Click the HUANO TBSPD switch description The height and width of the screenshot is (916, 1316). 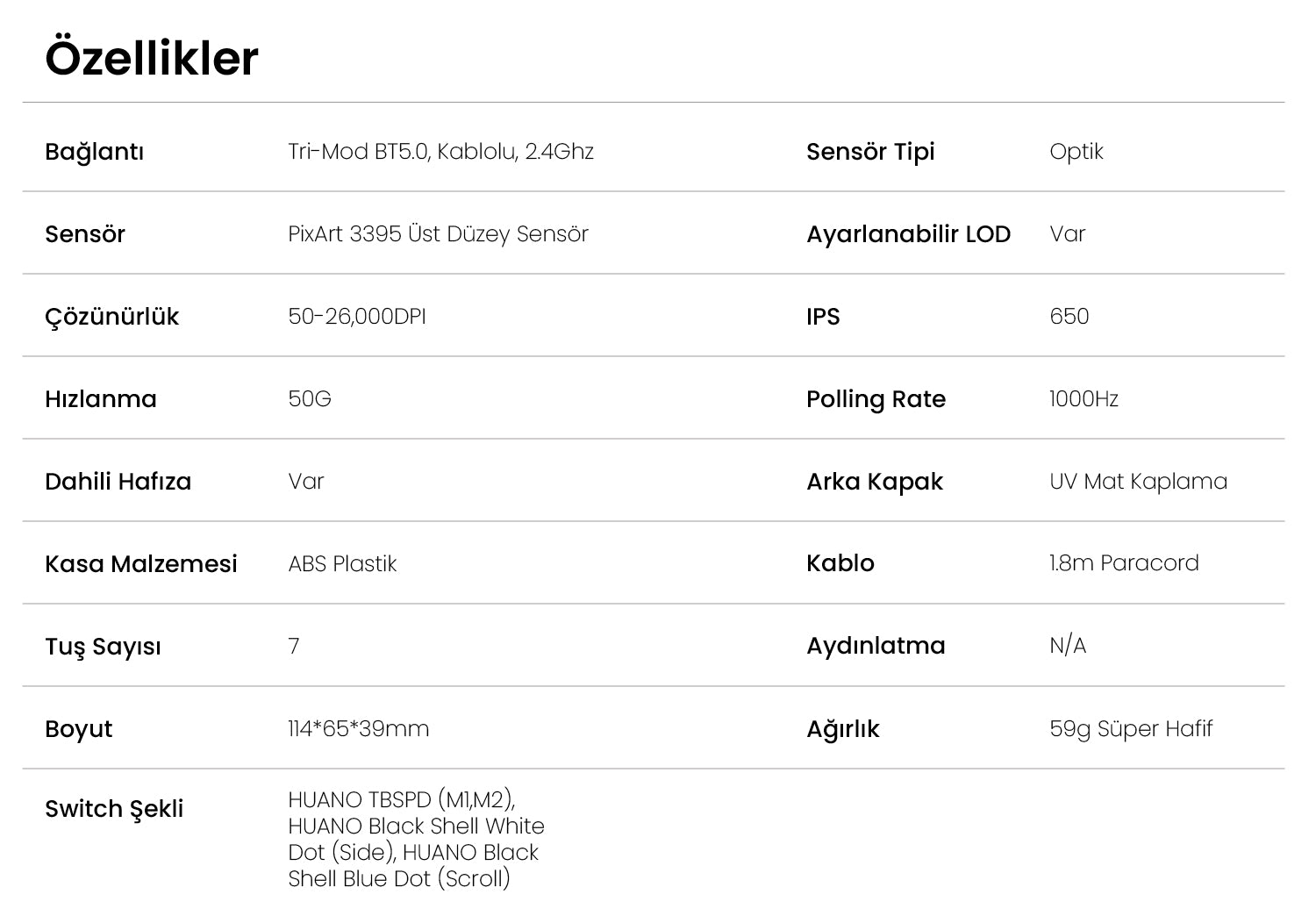pyautogui.click(x=416, y=839)
